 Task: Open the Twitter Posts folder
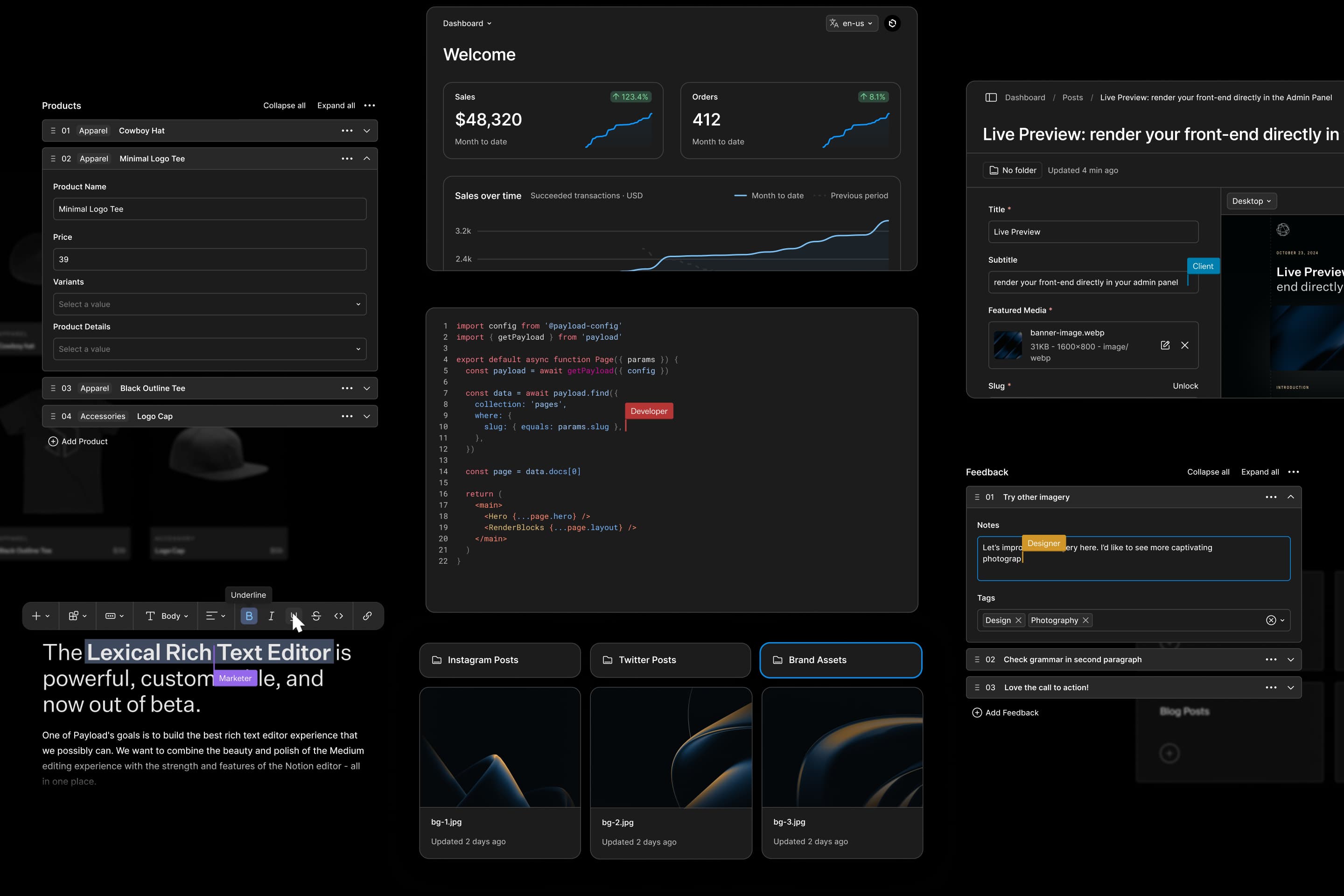[670, 660]
